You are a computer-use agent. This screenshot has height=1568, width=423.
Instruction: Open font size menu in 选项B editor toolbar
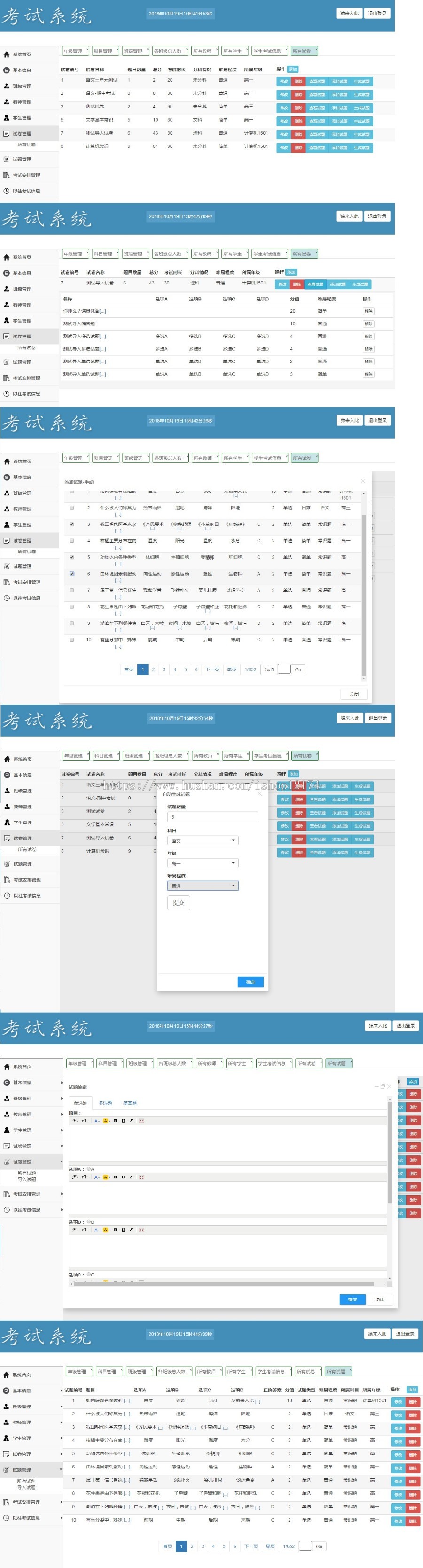[85, 1230]
